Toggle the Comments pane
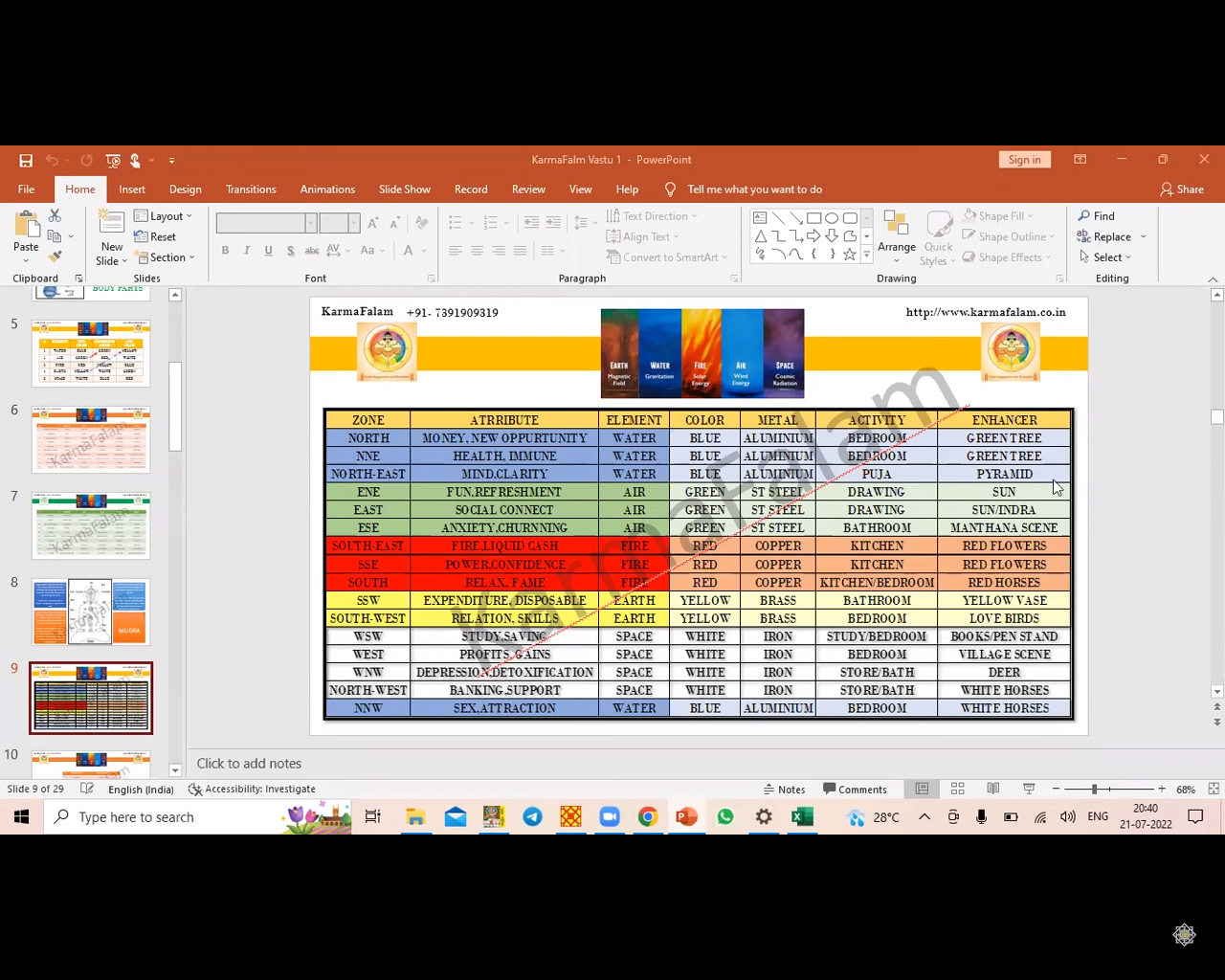Viewport: 1225px width, 980px height. click(x=855, y=790)
